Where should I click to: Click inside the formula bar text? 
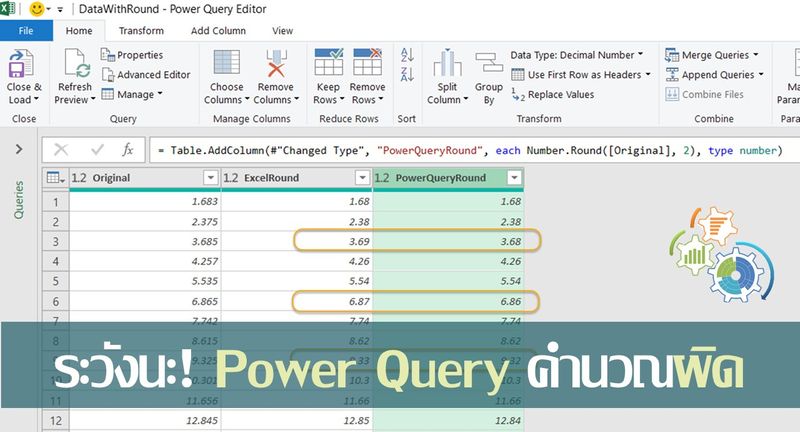[470, 150]
